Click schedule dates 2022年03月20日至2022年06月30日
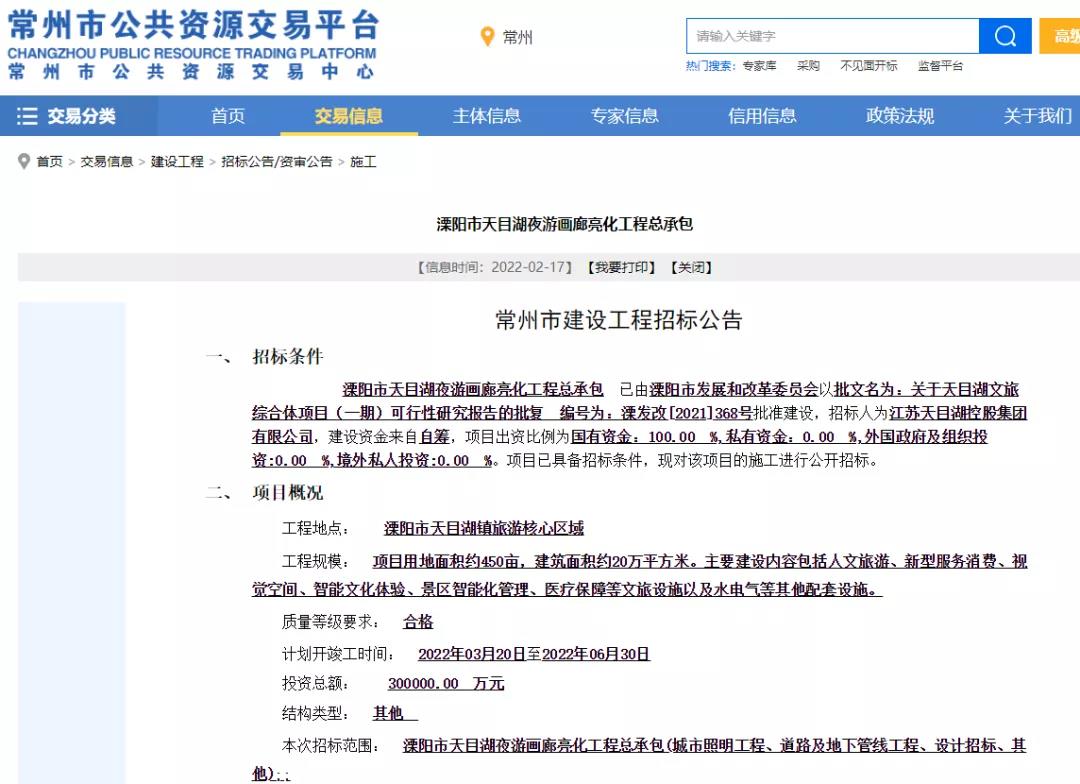 (534, 654)
